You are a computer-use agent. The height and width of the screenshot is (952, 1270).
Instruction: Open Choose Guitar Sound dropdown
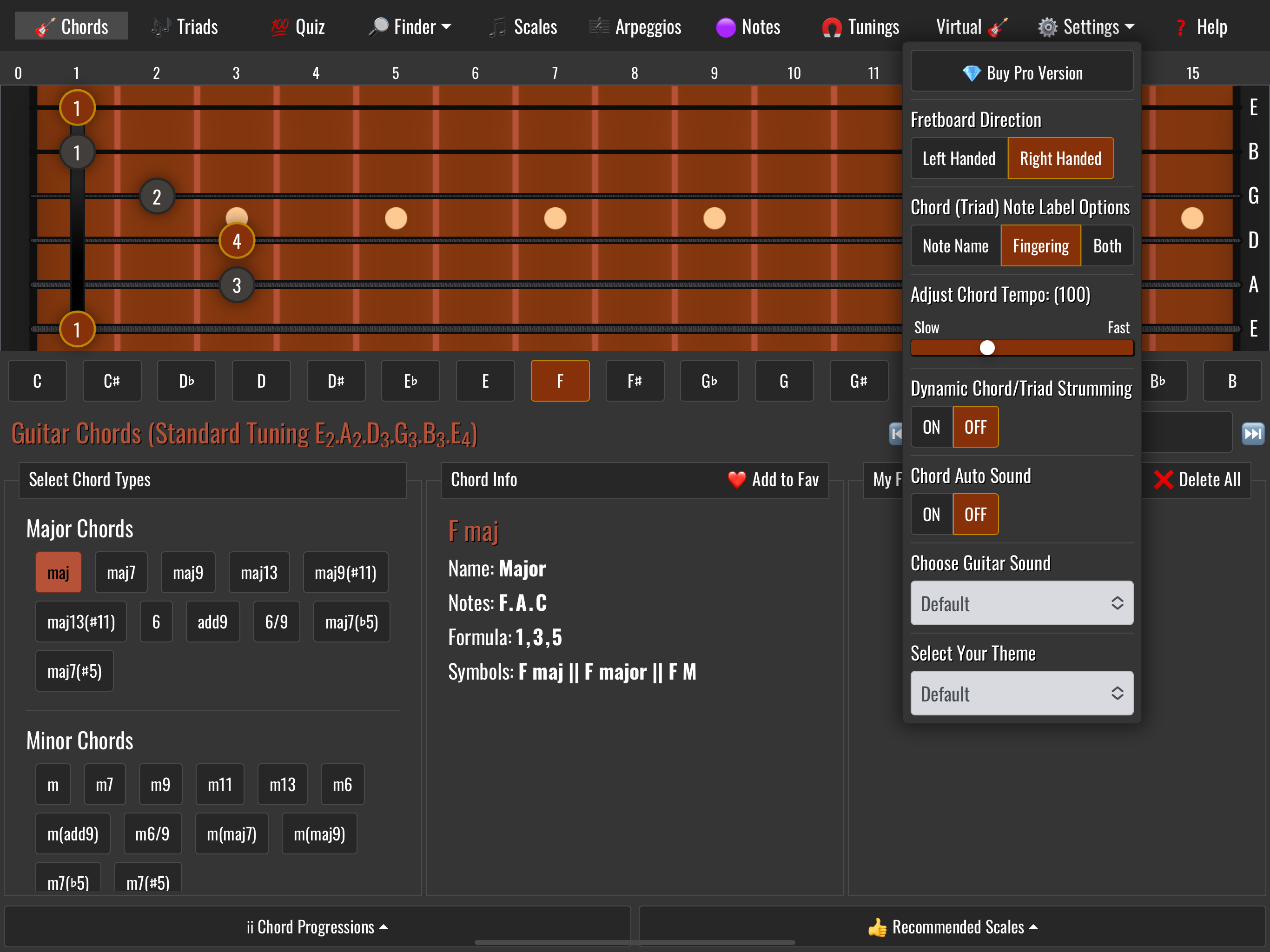(x=1021, y=603)
